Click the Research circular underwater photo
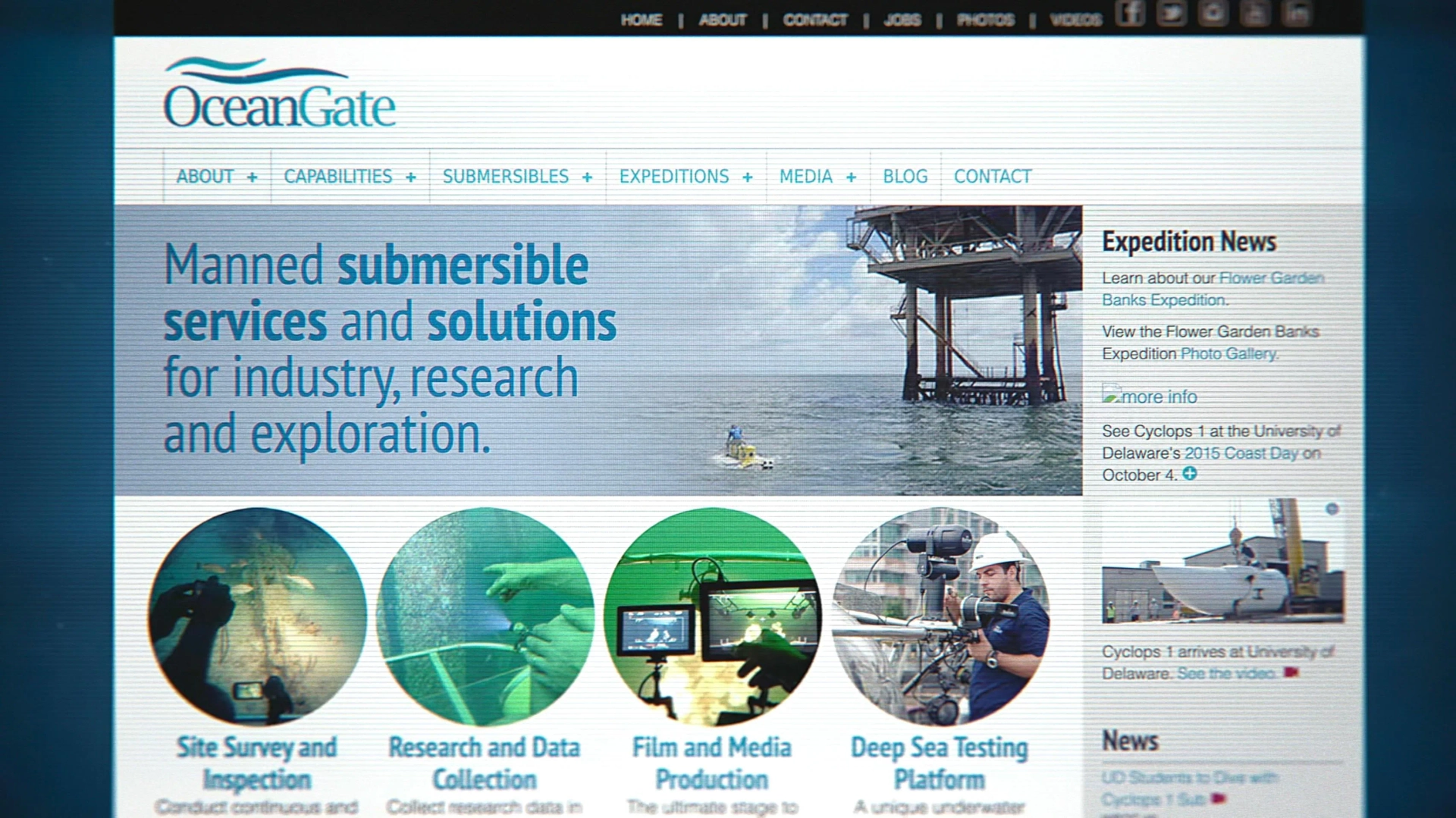The height and width of the screenshot is (818, 1456). click(485, 616)
